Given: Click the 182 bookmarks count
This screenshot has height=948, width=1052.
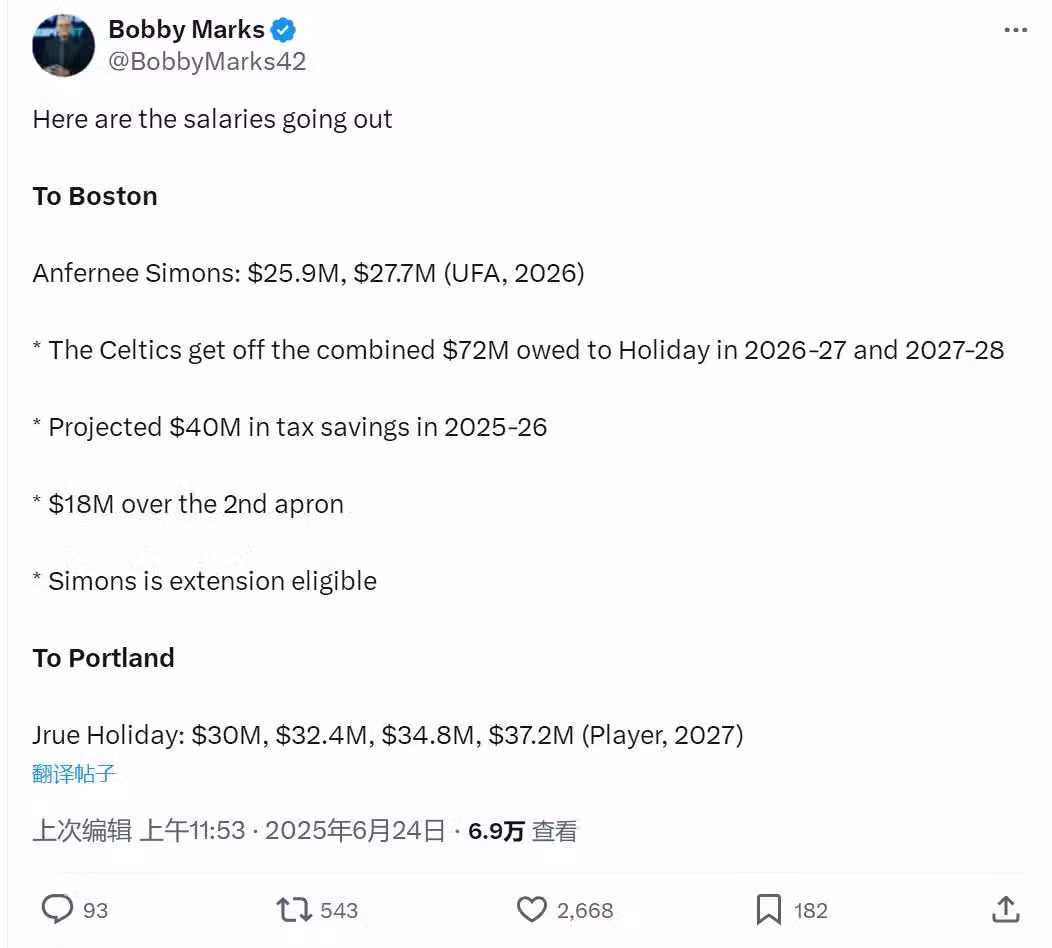Looking at the screenshot, I should 811,910.
